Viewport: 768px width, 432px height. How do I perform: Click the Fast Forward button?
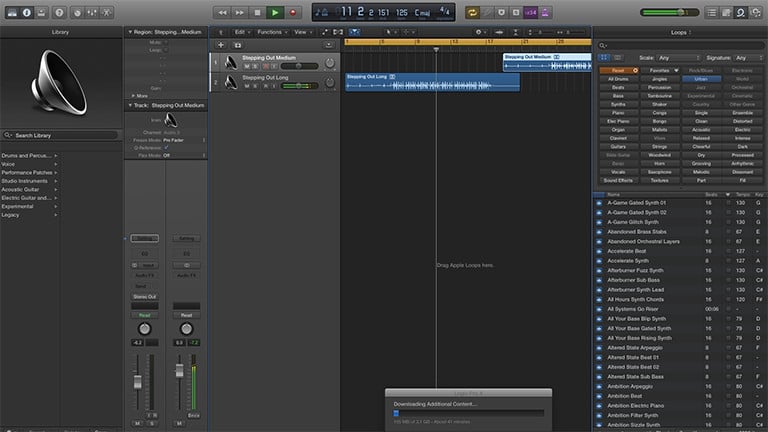click(x=240, y=13)
